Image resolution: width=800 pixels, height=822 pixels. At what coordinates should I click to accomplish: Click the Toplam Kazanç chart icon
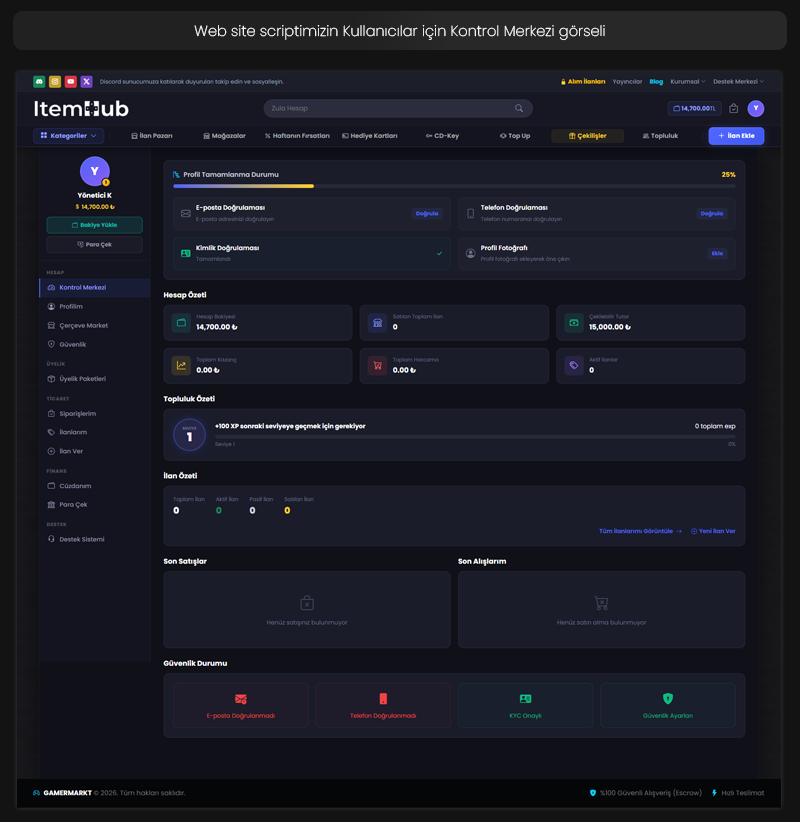[x=181, y=365]
